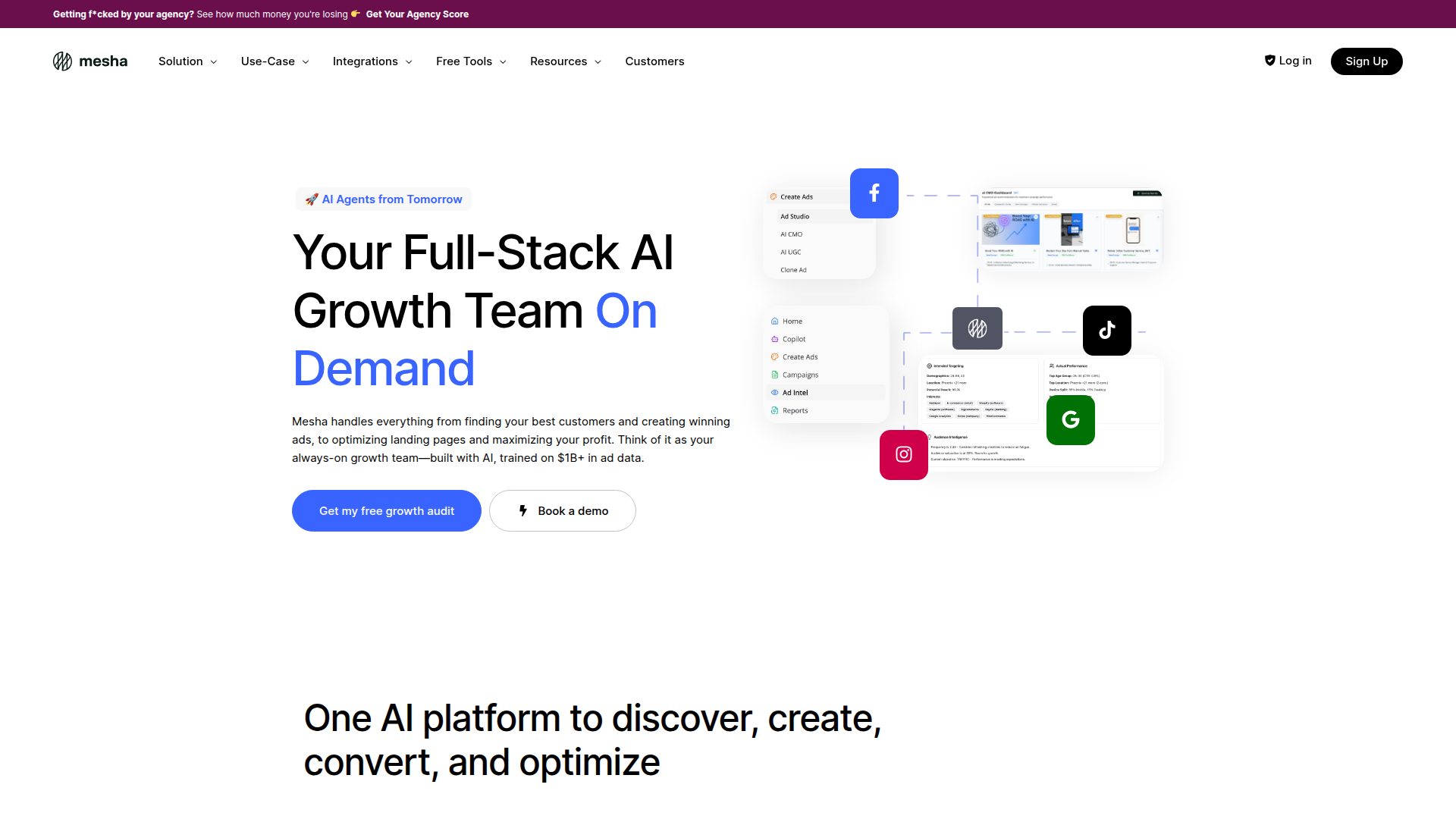Image resolution: width=1456 pixels, height=819 pixels.
Task: Click the lightning bolt on Book a demo
Action: pyautogui.click(x=522, y=511)
